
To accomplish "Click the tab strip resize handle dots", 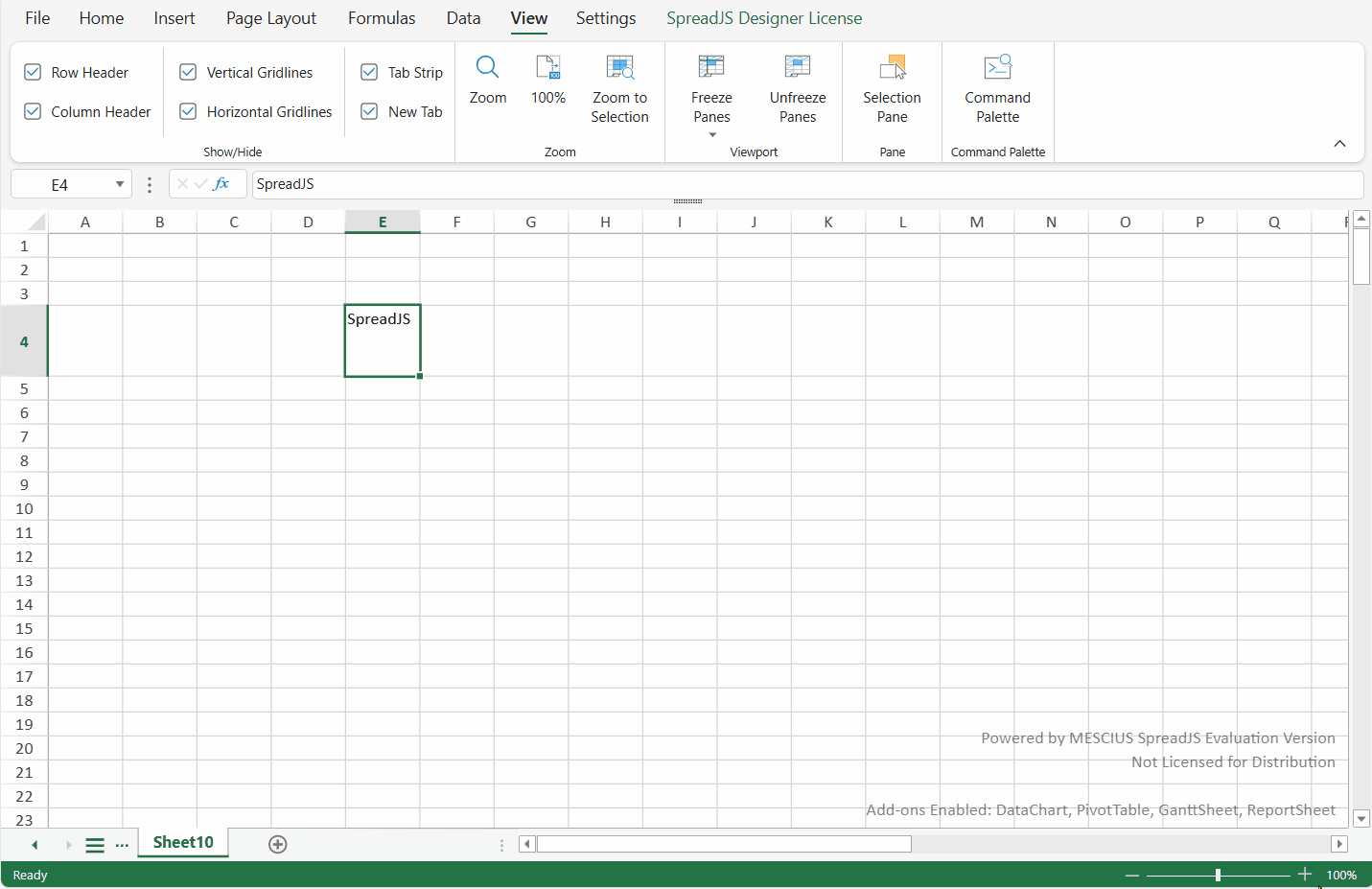I will pyautogui.click(x=501, y=845).
